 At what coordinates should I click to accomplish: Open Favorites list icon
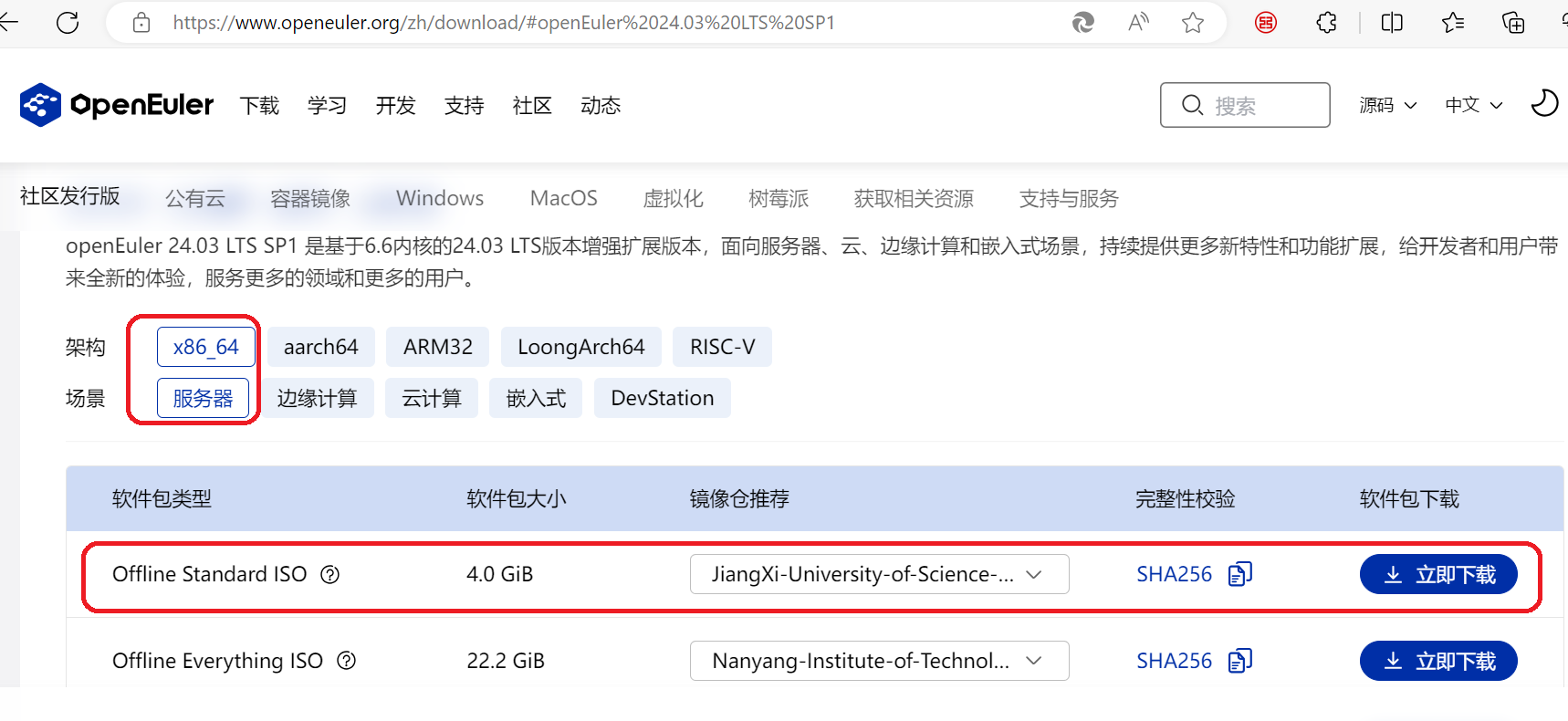(1453, 23)
